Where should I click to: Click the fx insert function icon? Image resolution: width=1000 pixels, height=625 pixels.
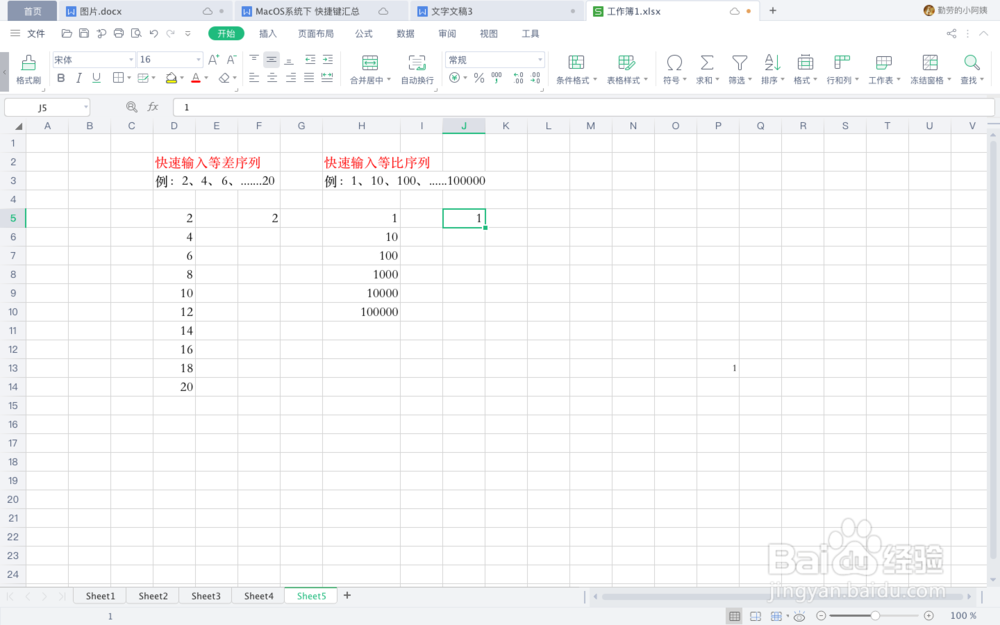click(x=153, y=107)
